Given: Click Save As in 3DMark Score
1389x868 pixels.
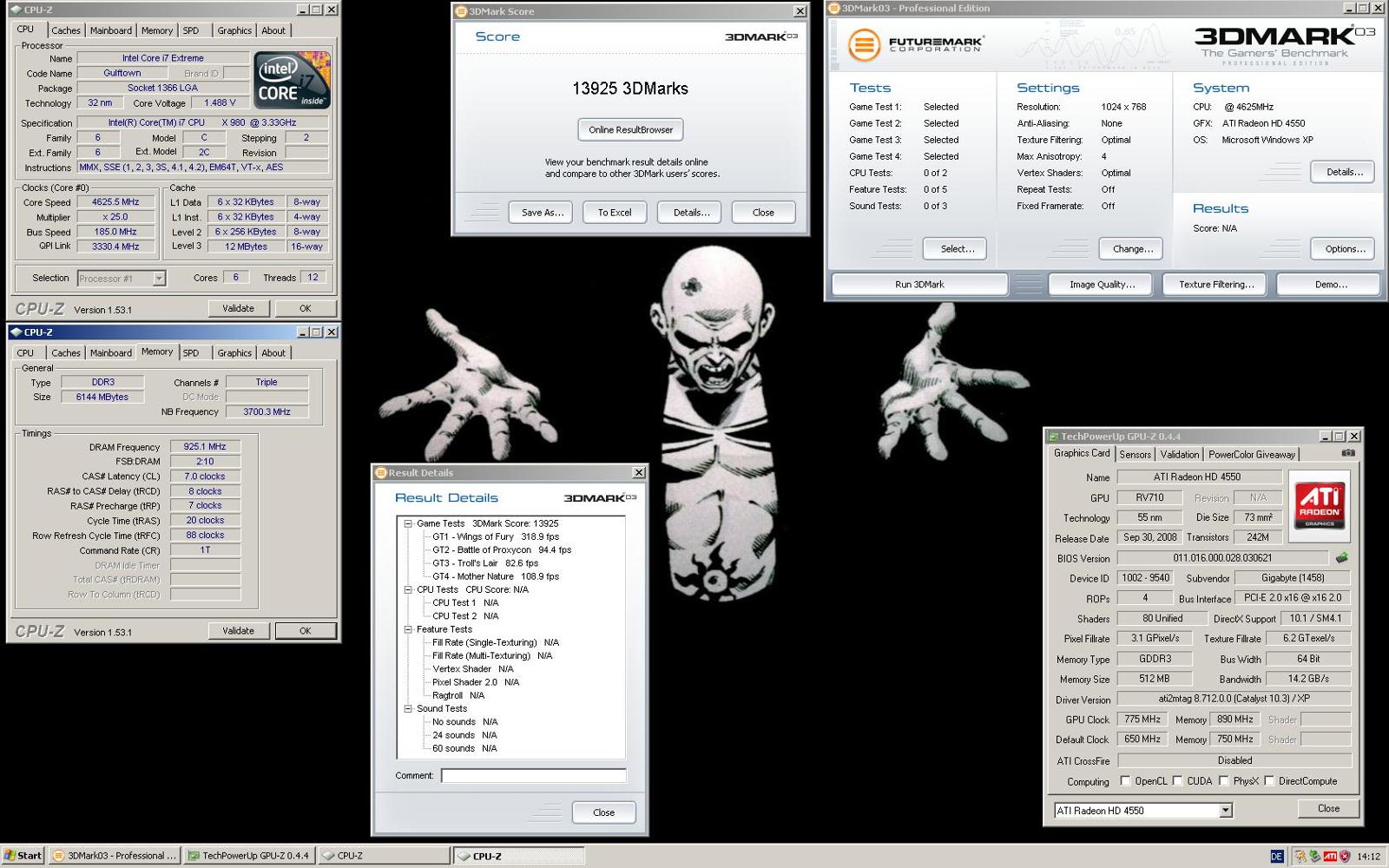Looking at the screenshot, I should [x=543, y=213].
